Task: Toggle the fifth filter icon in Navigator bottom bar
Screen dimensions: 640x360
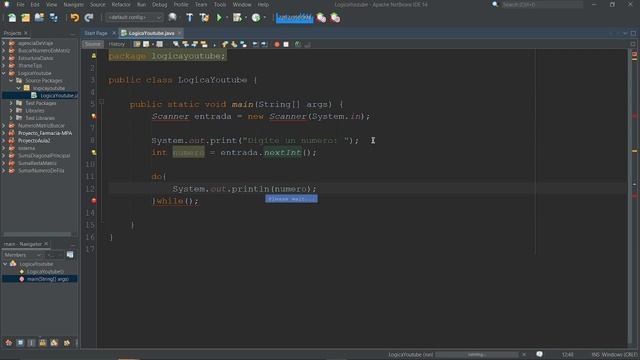Action: click(54, 343)
